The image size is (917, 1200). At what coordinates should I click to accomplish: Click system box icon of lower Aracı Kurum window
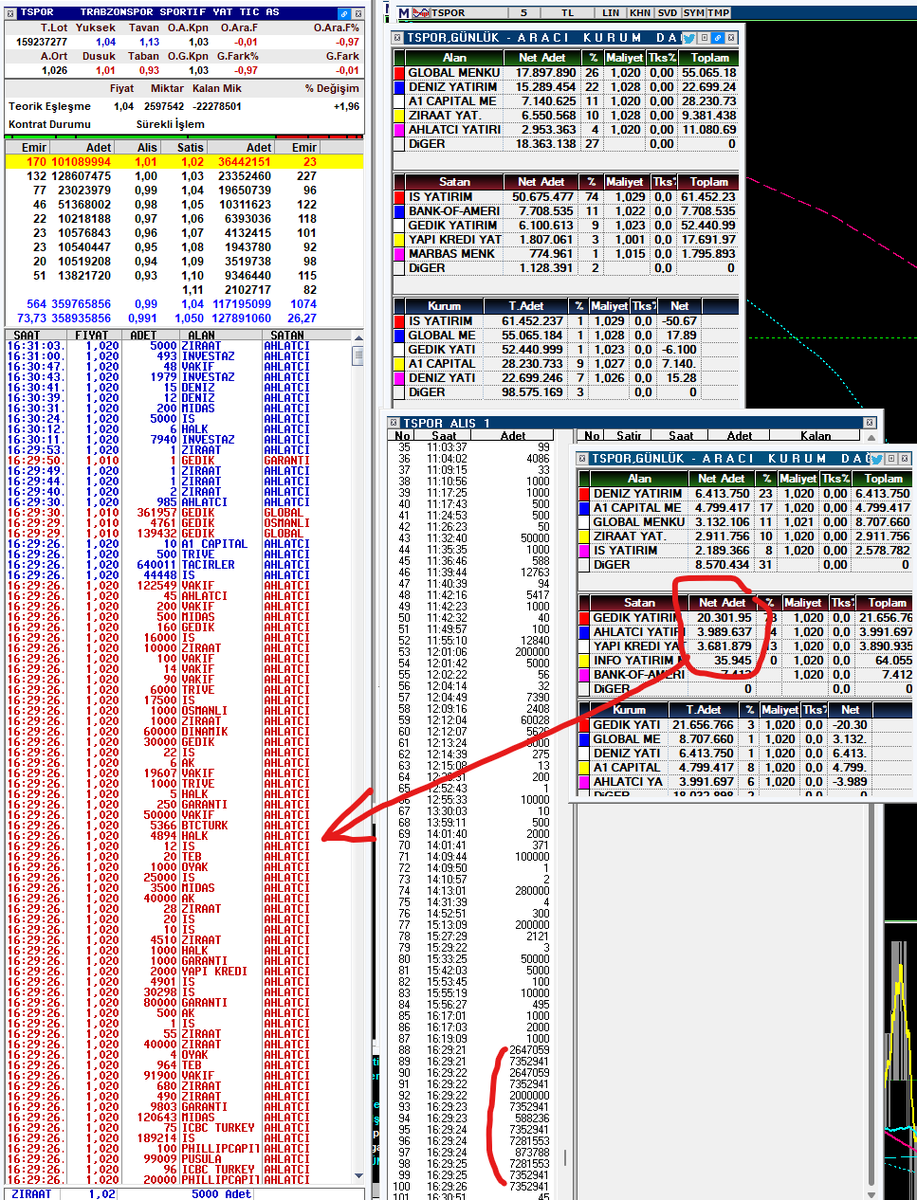pyautogui.click(x=582, y=458)
